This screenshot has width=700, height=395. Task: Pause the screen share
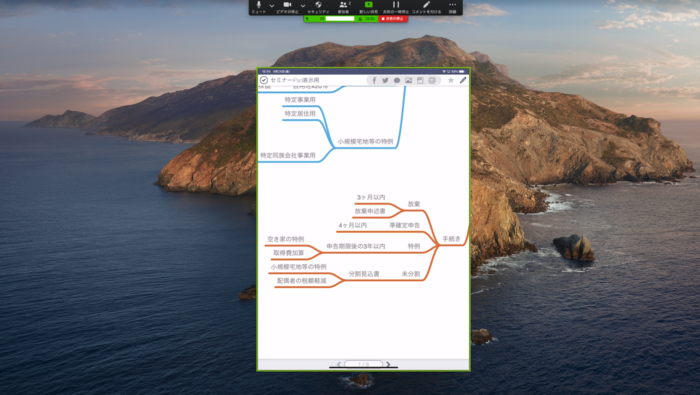pos(396,7)
